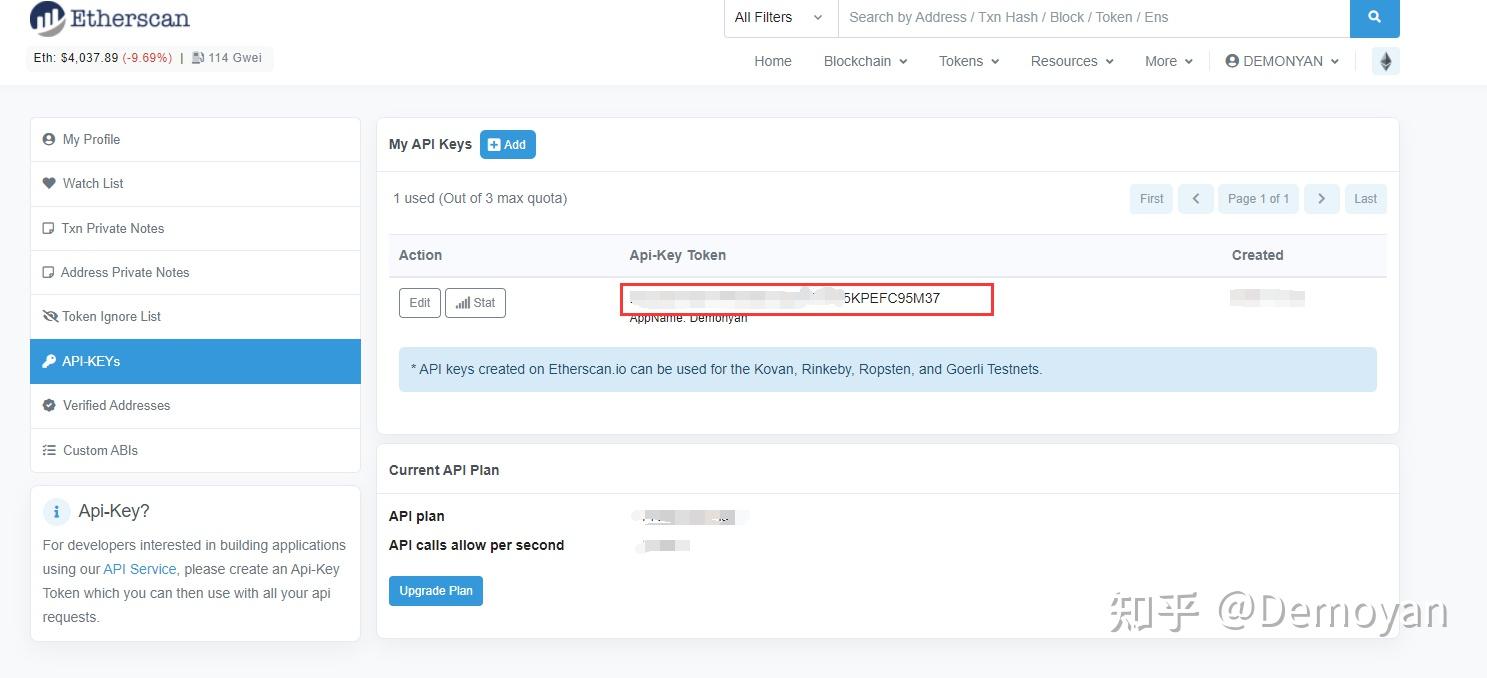Click the Upgrade Plan button
1487x678 pixels.
pyautogui.click(x=436, y=591)
